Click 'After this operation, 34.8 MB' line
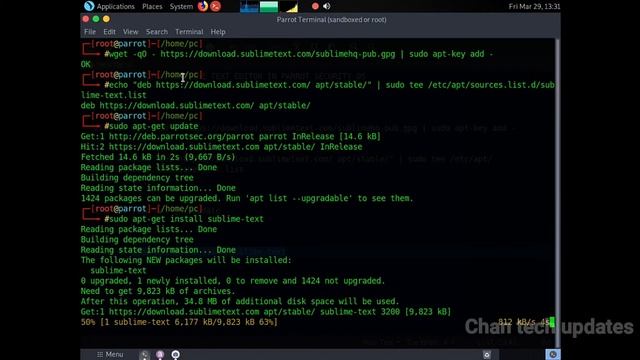The width and height of the screenshot is (640, 360). coord(240,301)
